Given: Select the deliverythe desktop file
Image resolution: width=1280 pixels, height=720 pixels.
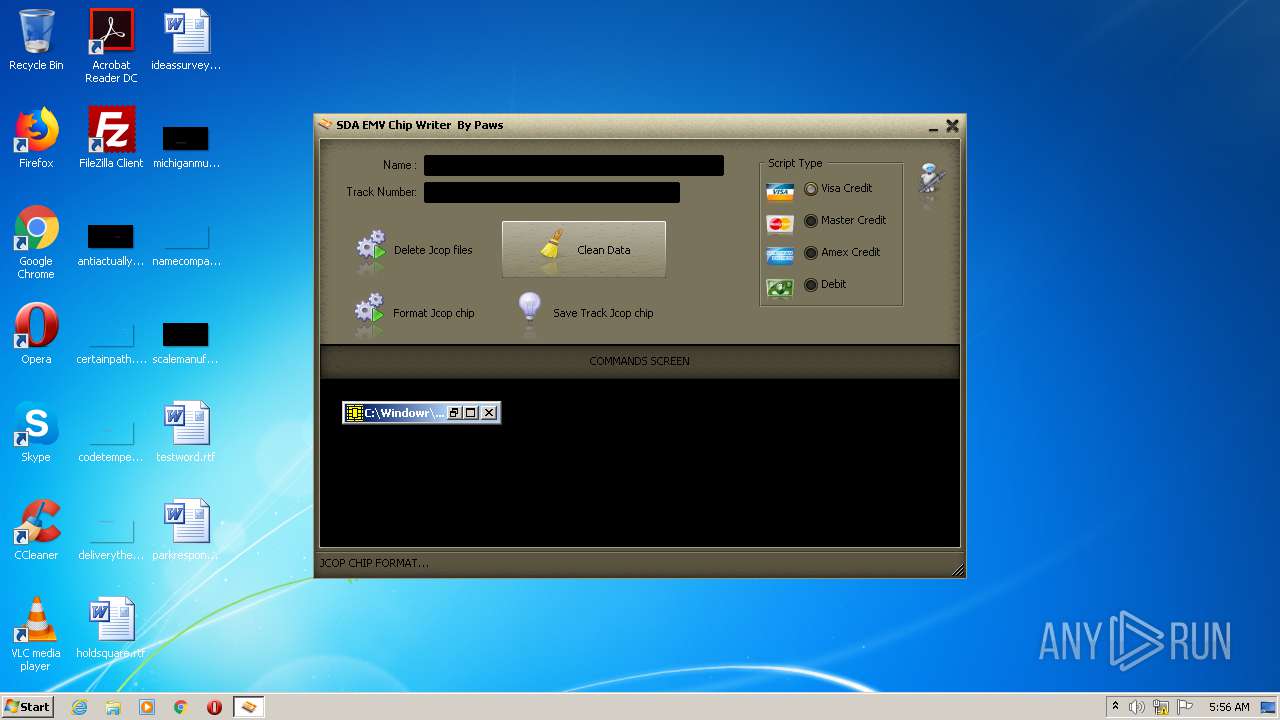Looking at the screenshot, I should point(111,537).
